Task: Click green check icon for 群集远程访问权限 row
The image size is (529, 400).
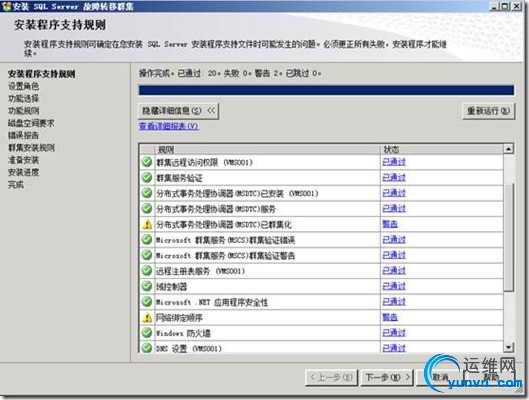Action: 147,162
